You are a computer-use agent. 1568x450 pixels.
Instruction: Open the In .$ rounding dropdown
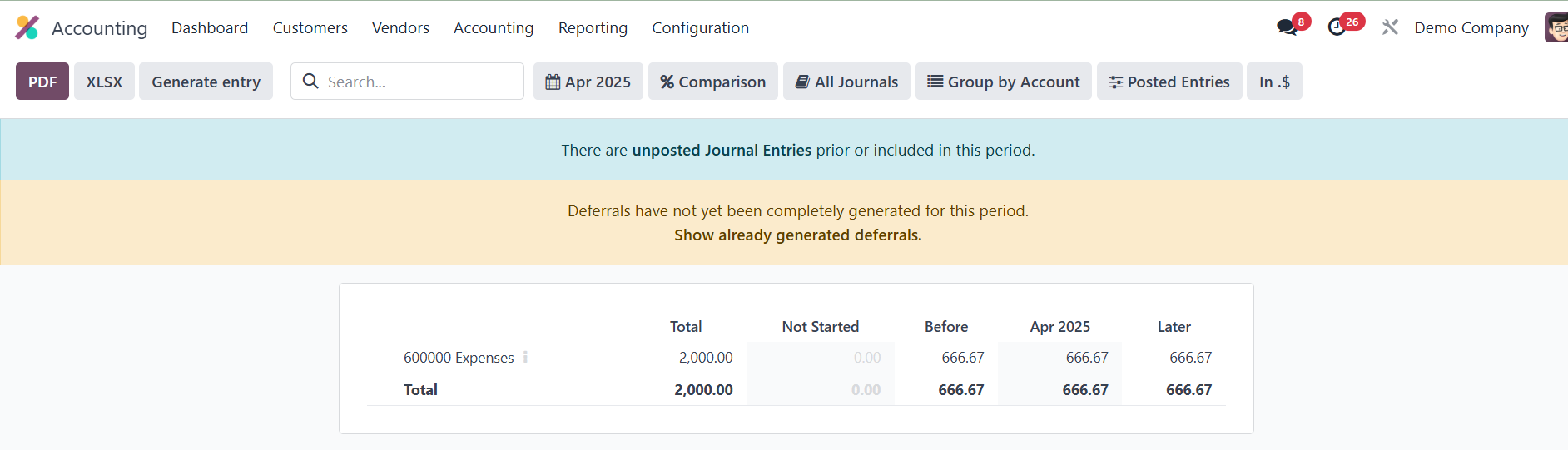pyautogui.click(x=1274, y=82)
